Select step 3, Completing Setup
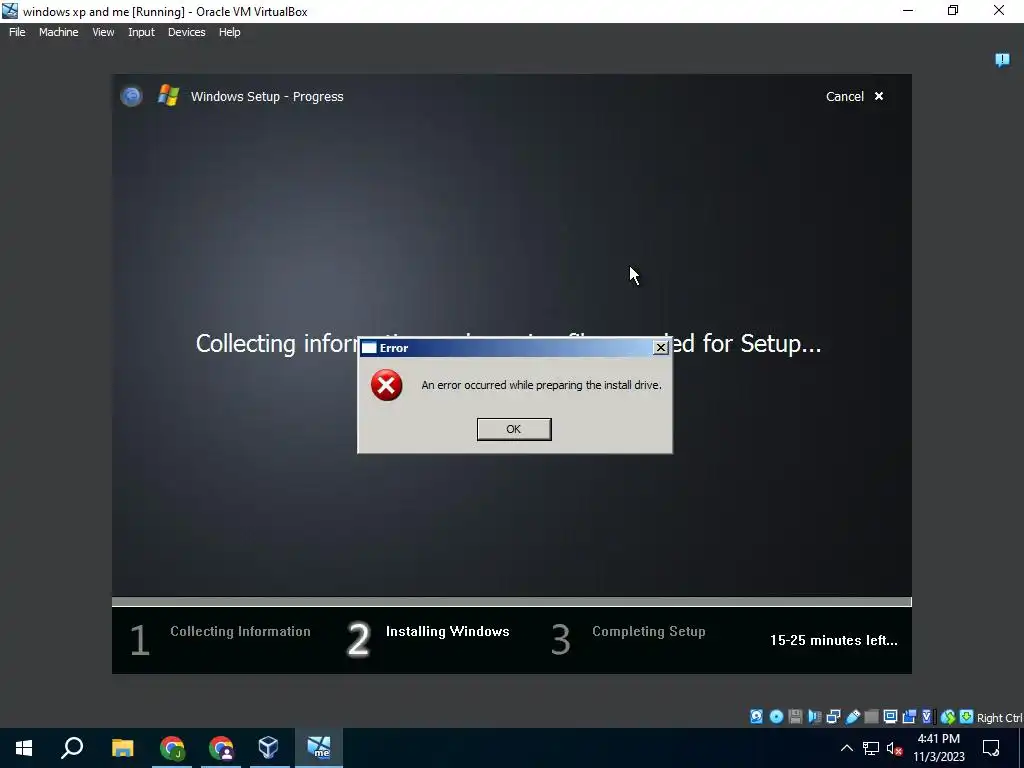The height and width of the screenshot is (768, 1024). point(628,638)
